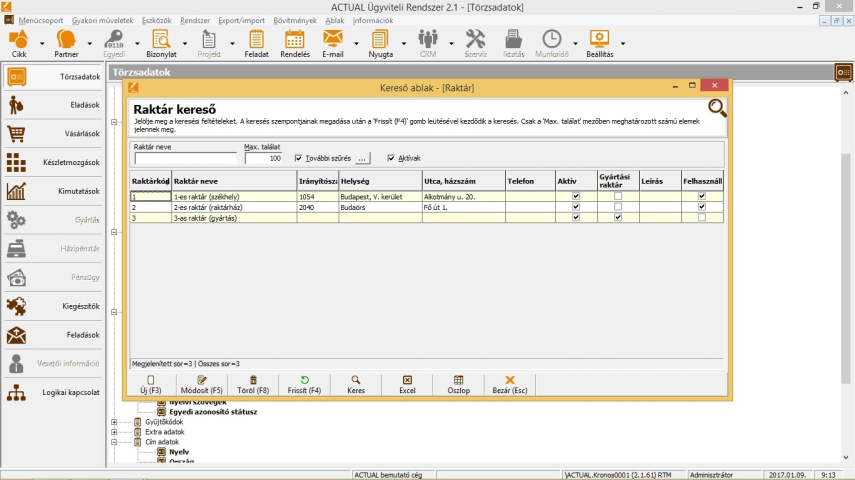Click the Excel export button

point(407,385)
